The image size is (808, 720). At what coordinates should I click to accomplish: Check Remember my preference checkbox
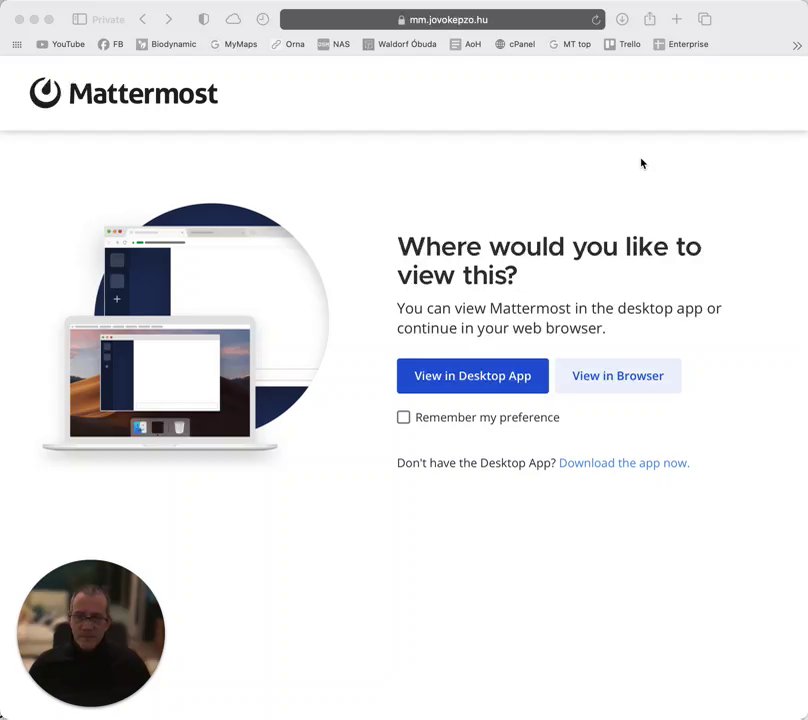pos(403,417)
